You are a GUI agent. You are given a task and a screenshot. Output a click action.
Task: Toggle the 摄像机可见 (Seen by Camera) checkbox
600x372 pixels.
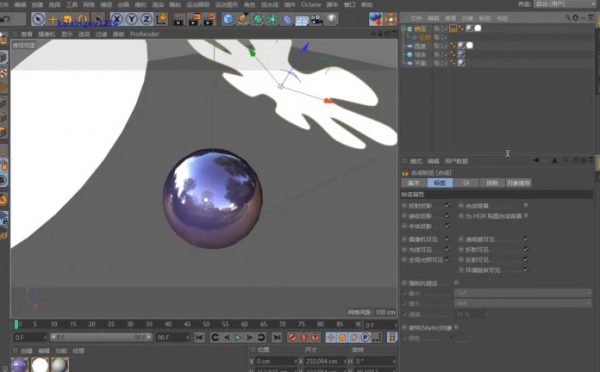(447, 239)
